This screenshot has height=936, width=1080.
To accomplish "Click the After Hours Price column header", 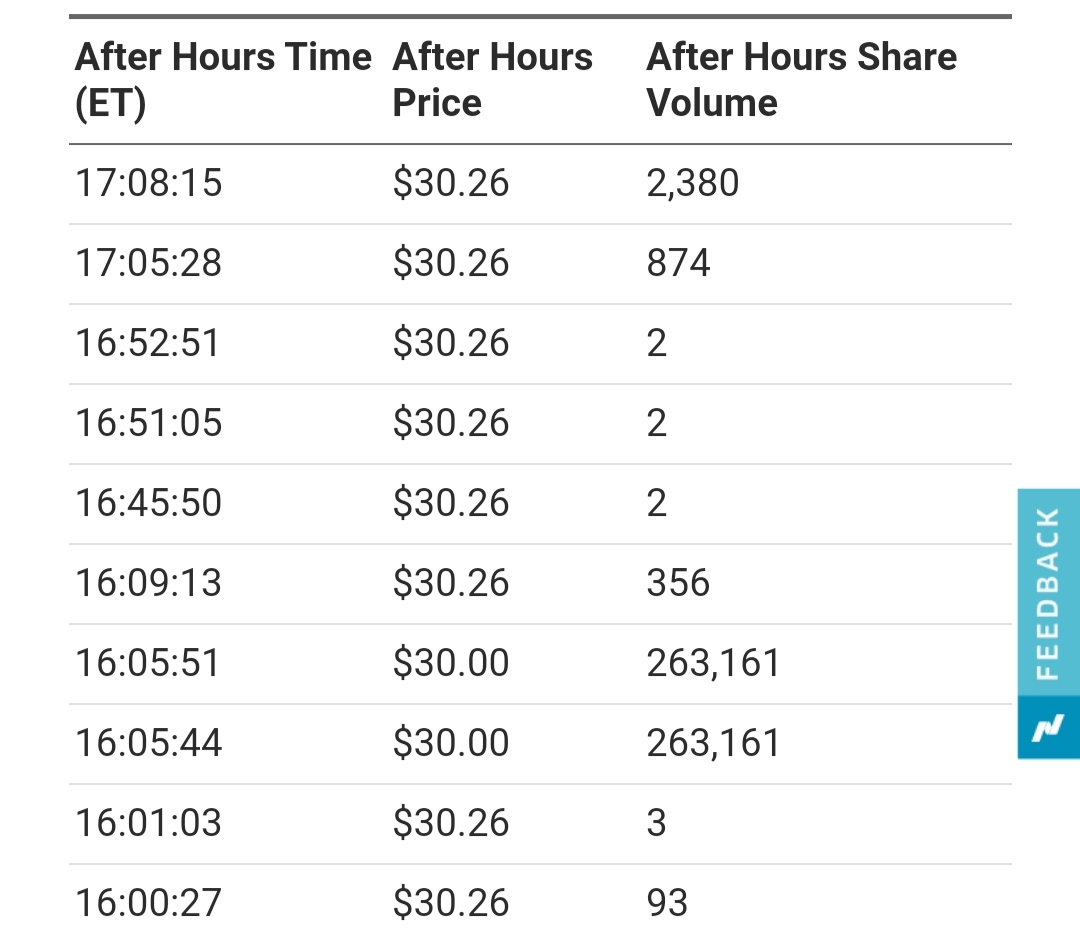I will (x=493, y=80).
